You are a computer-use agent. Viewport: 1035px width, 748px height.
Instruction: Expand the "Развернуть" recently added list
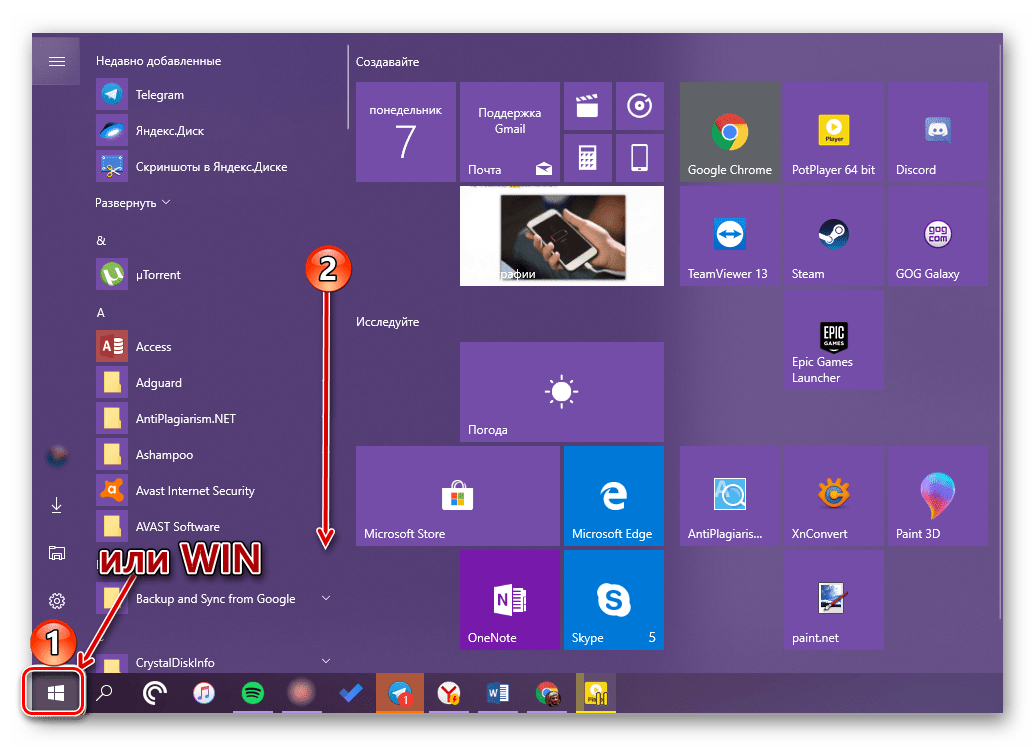[133, 203]
